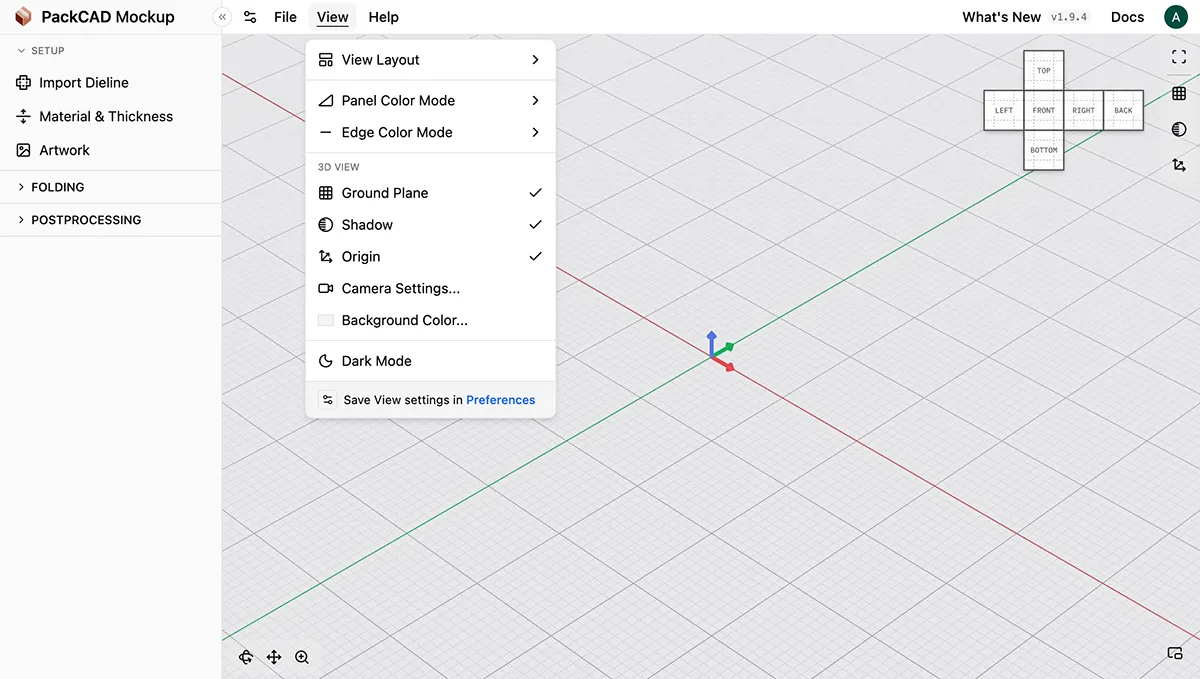Click the Panel Color Mode icon

[325, 100]
